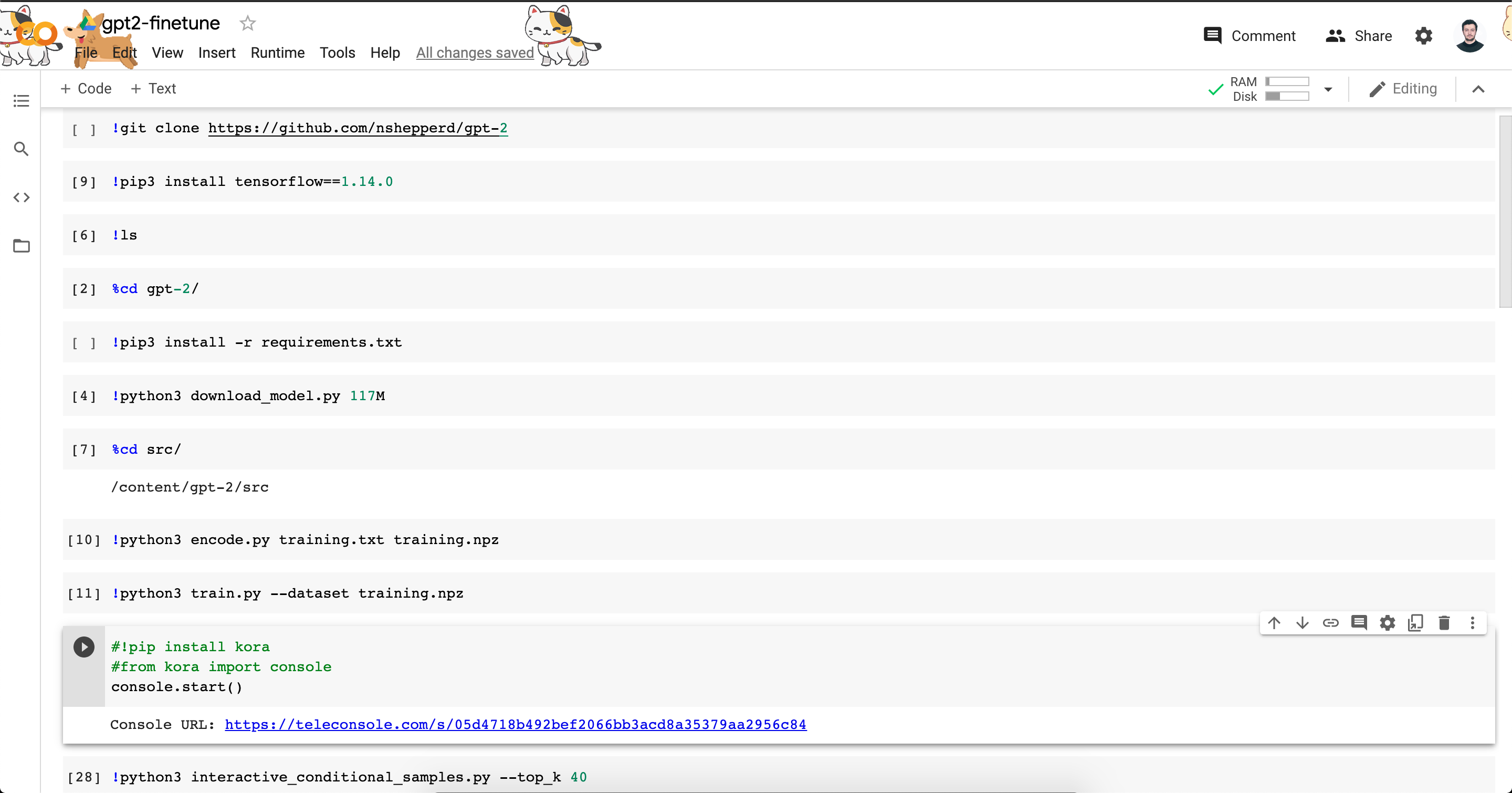Mirror the cell in a tab icon
Image resolution: width=1512 pixels, height=793 pixels.
(1415, 623)
